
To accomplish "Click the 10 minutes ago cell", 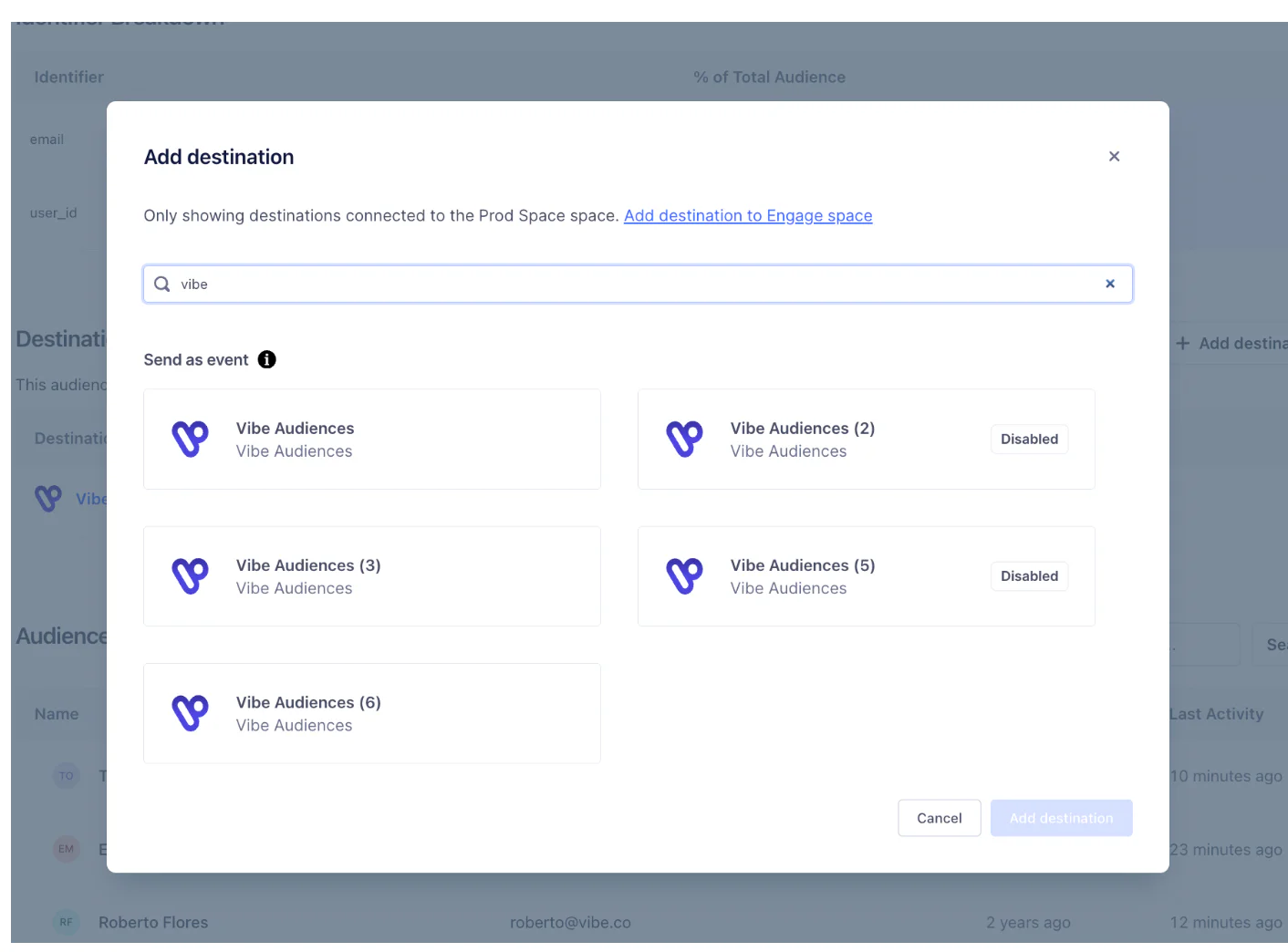I will (x=1226, y=776).
